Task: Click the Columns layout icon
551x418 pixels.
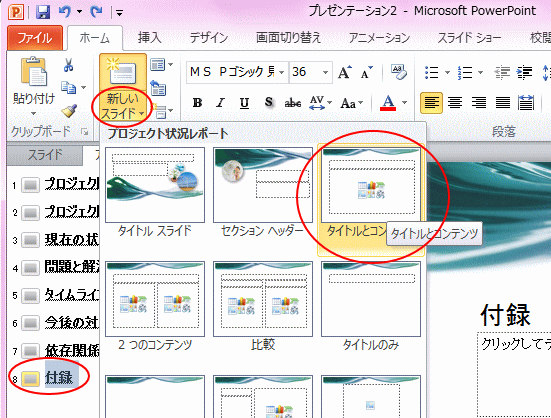Action: coord(526,103)
